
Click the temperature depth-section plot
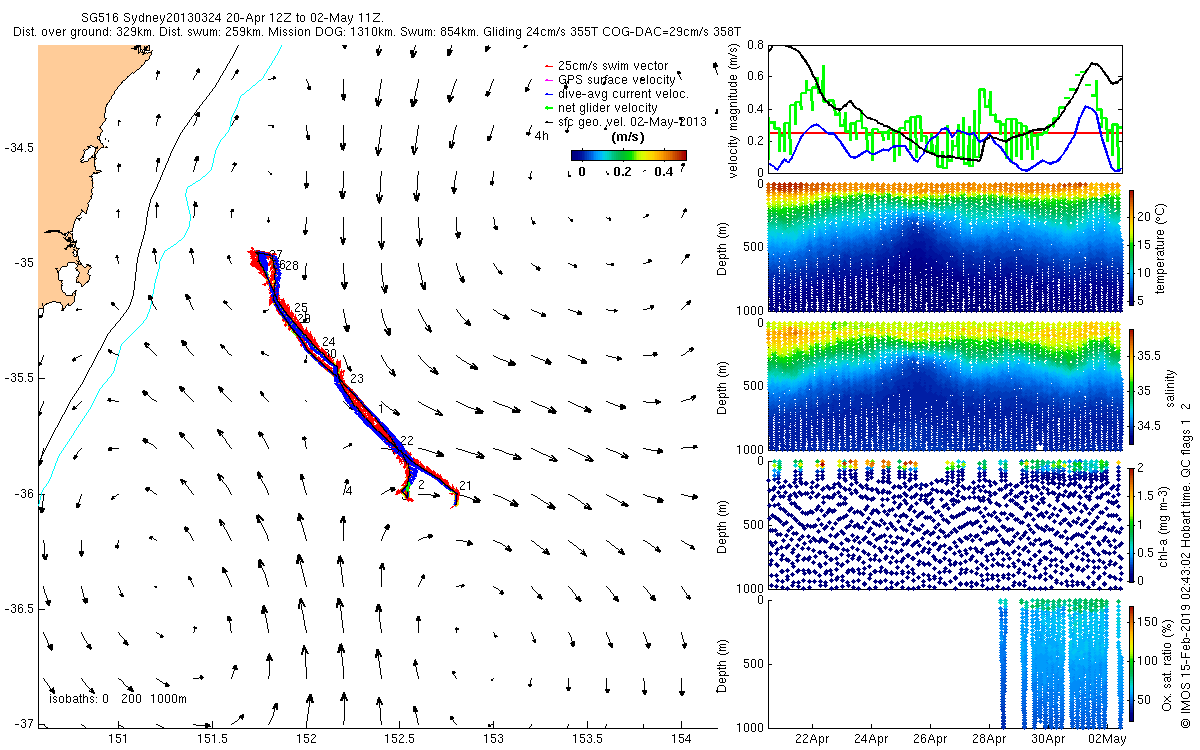(945, 245)
